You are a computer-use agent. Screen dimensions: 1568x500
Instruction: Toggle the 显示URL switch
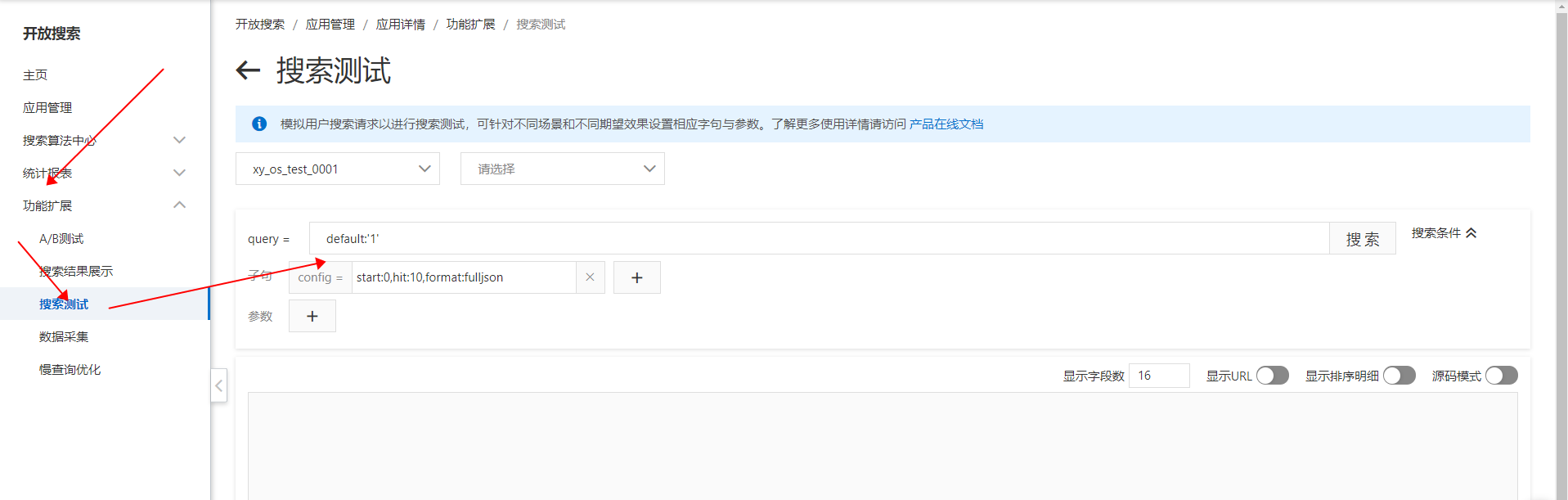point(1272,376)
